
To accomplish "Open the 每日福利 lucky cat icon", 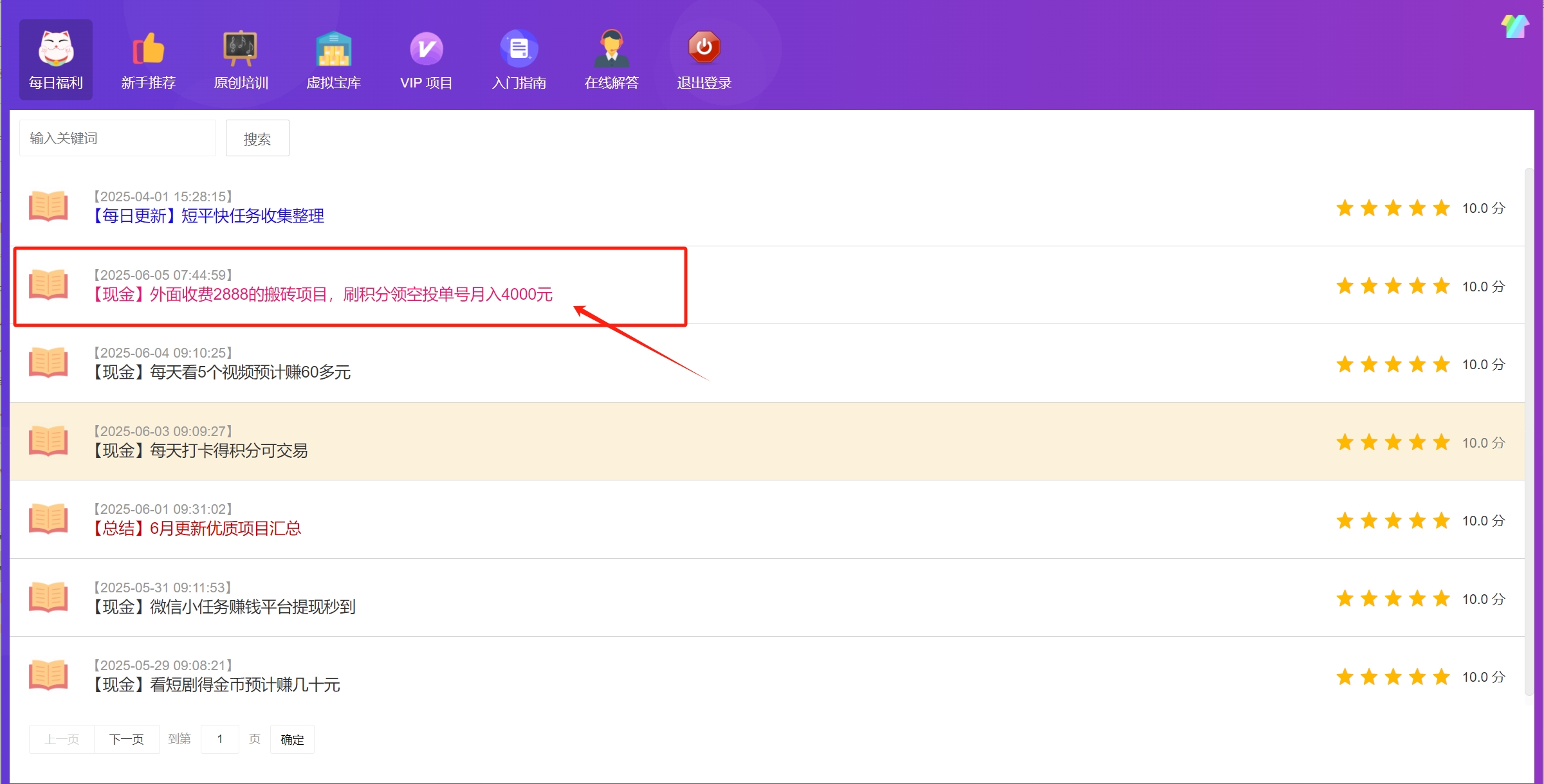I will click(x=56, y=48).
